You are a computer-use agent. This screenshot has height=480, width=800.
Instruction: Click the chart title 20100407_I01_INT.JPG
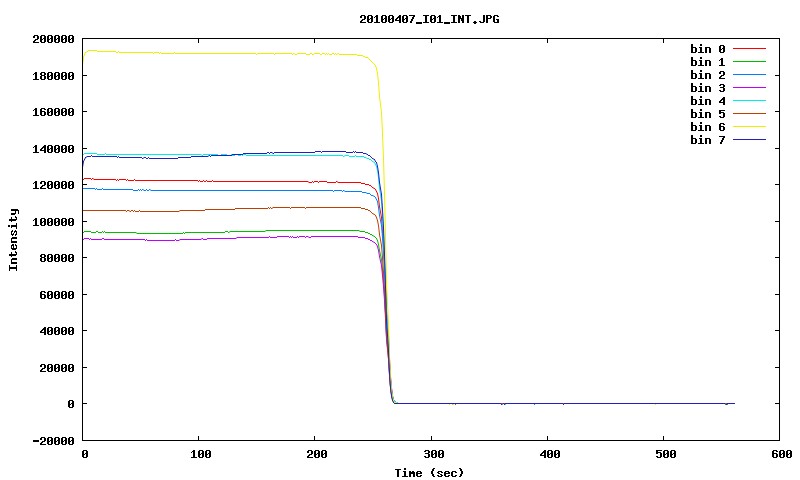[x=429, y=19]
